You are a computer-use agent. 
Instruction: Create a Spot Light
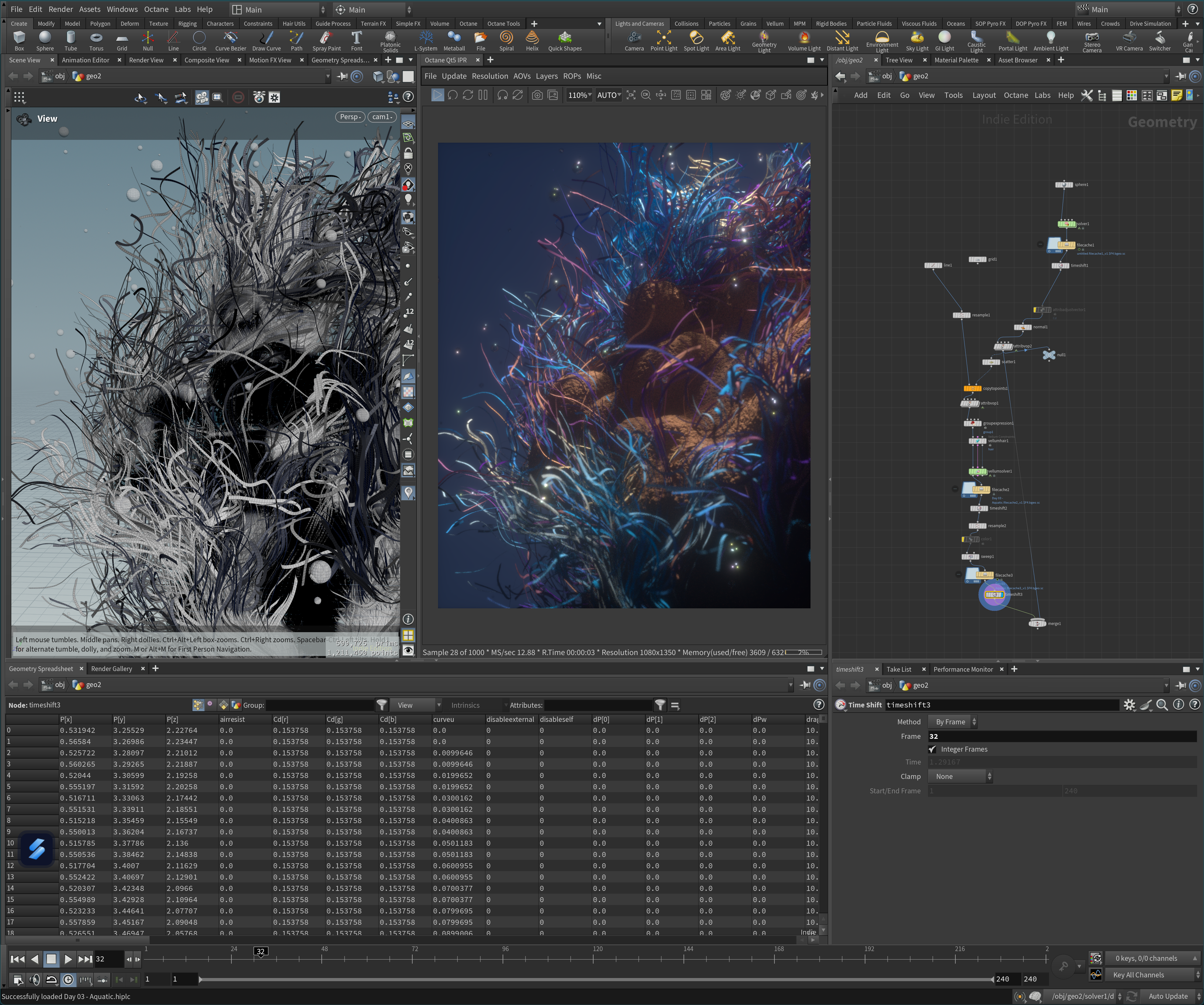[x=696, y=41]
